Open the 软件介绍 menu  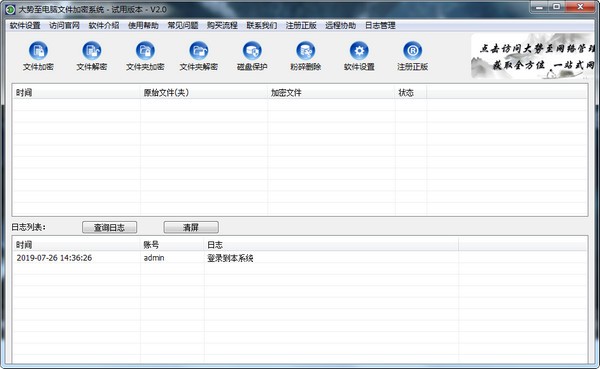tap(104, 25)
